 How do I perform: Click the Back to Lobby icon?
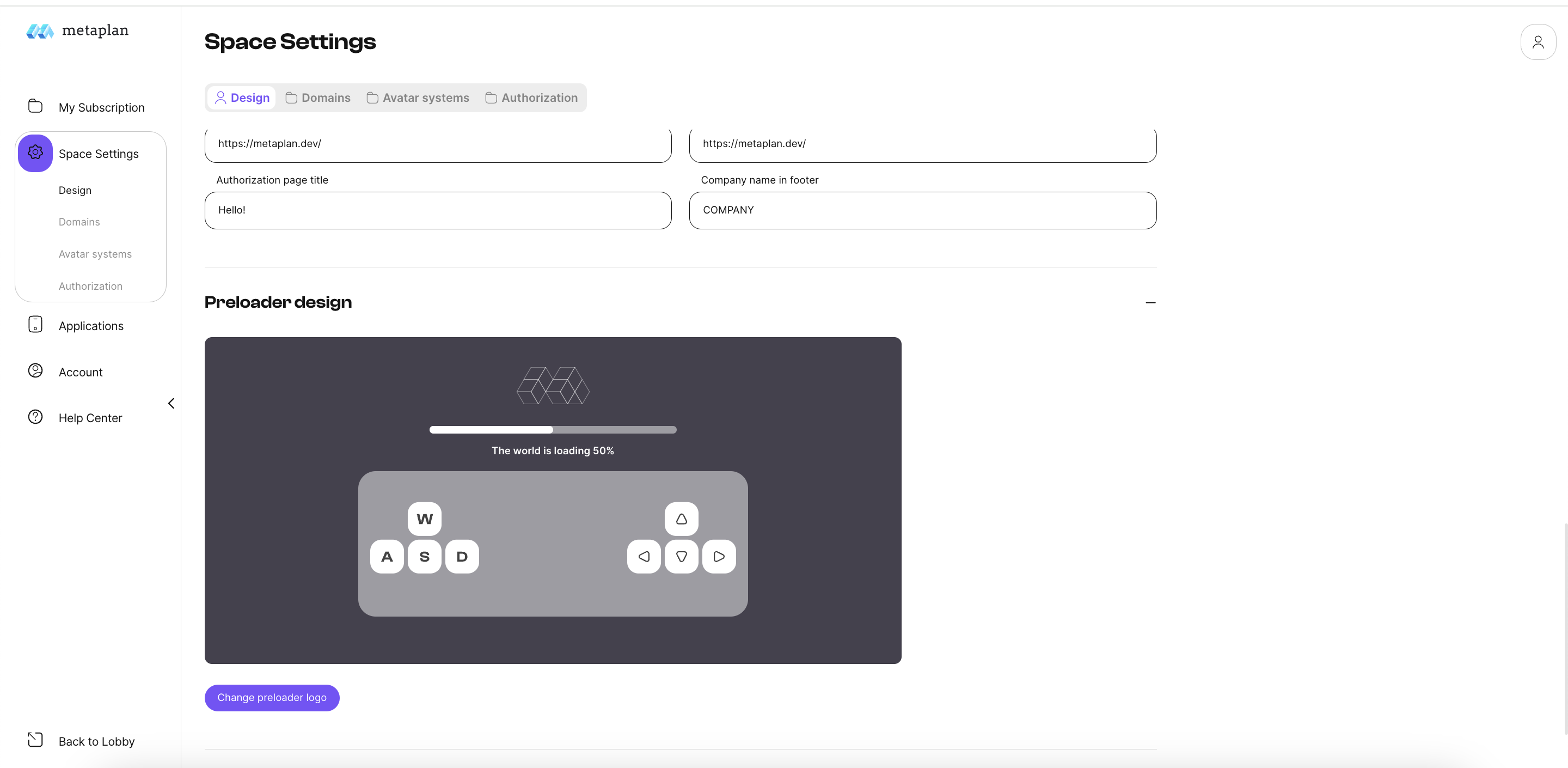(35, 740)
